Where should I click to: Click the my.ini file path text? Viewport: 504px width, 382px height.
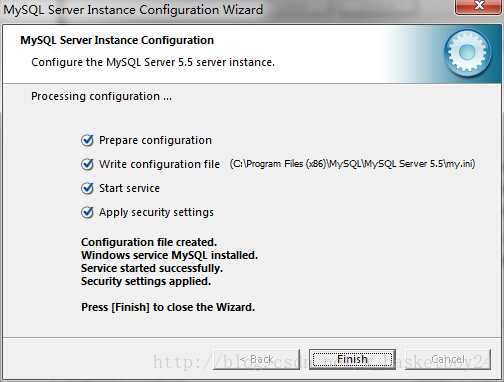tap(352, 164)
